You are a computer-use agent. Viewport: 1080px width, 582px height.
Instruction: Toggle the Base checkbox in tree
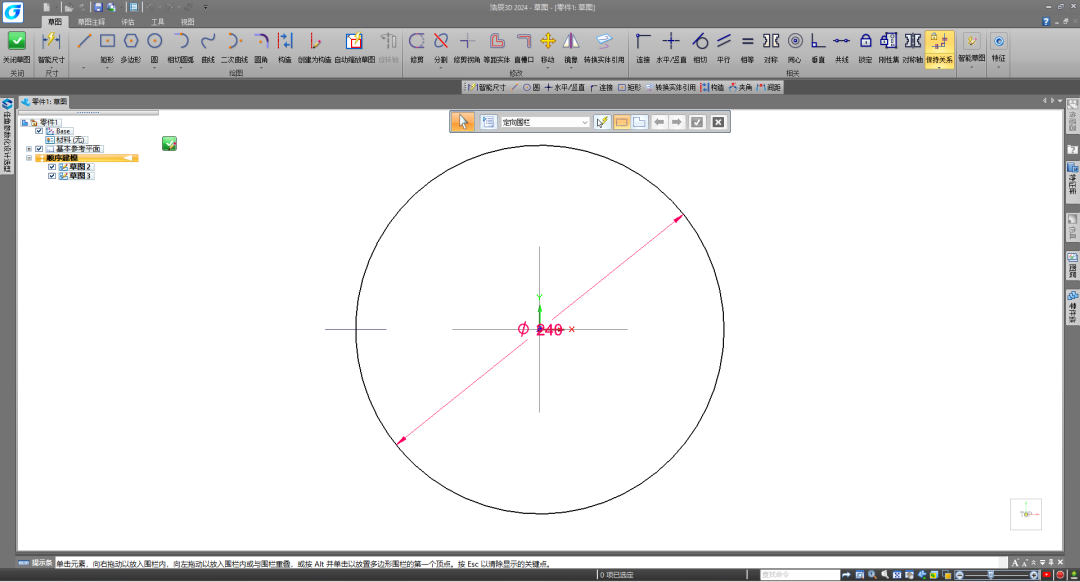pos(39,131)
